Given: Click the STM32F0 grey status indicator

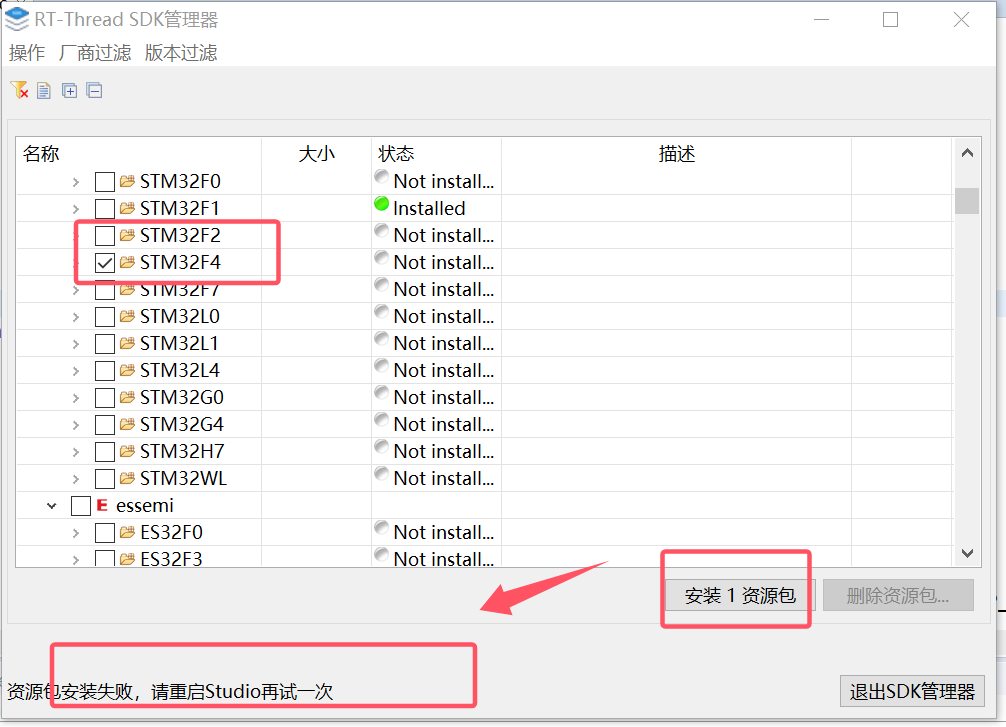Looking at the screenshot, I should tap(381, 176).
